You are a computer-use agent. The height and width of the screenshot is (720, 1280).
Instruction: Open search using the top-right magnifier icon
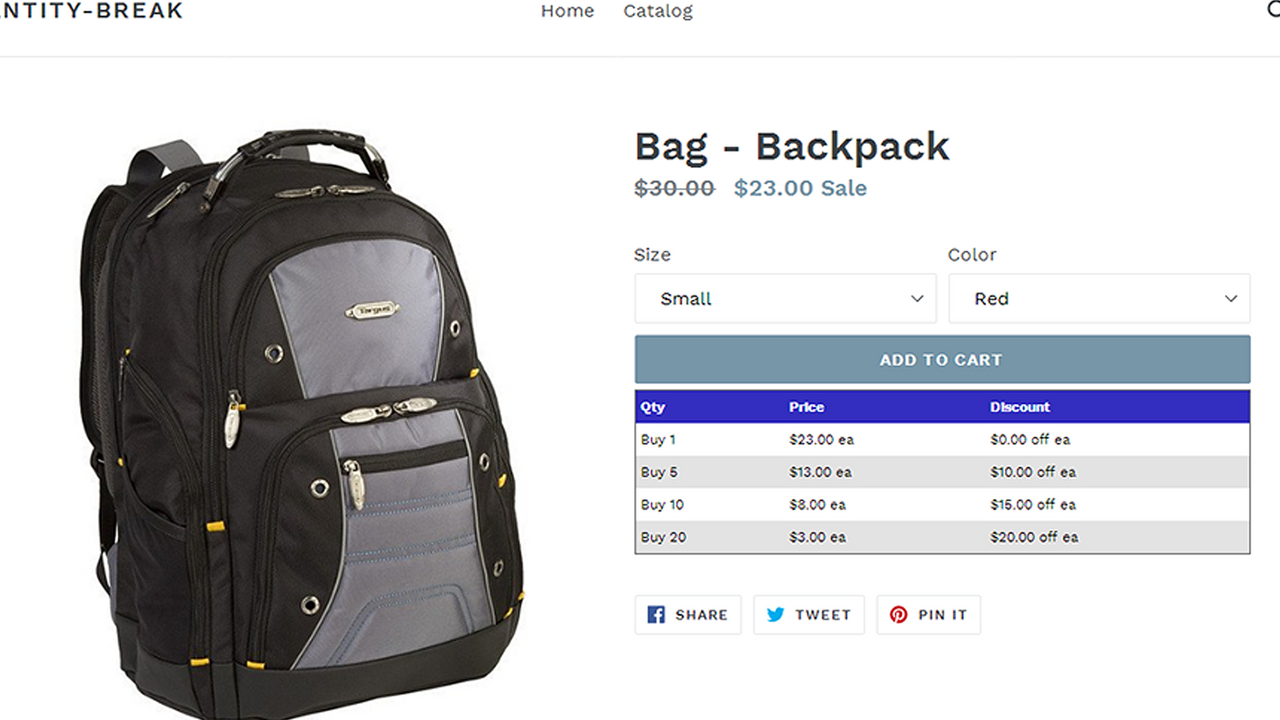pyautogui.click(x=1273, y=10)
